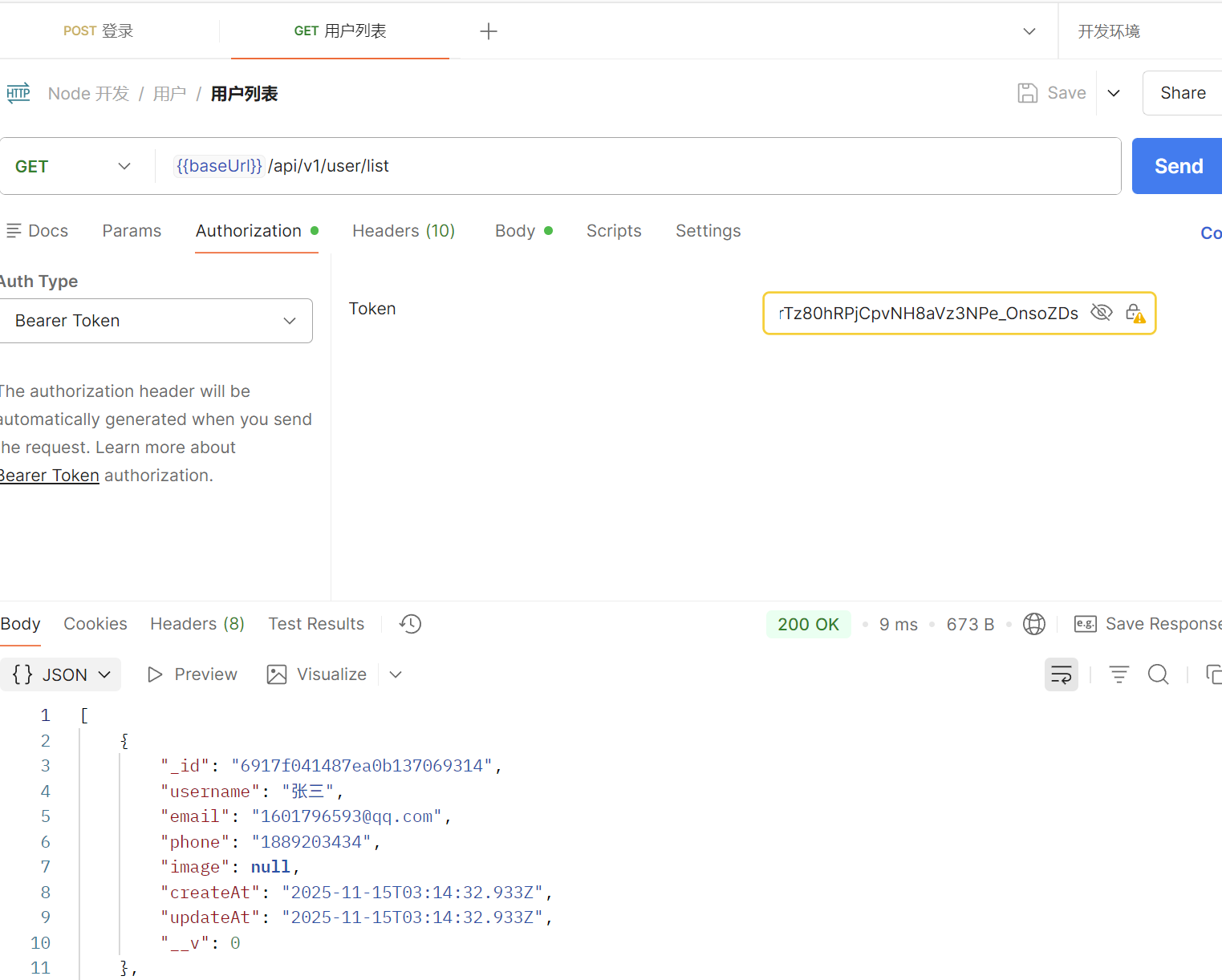The height and width of the screenshot is (980, 1222).
Task: Click the Save floppy disk icon
Action: pos(1028,93)
